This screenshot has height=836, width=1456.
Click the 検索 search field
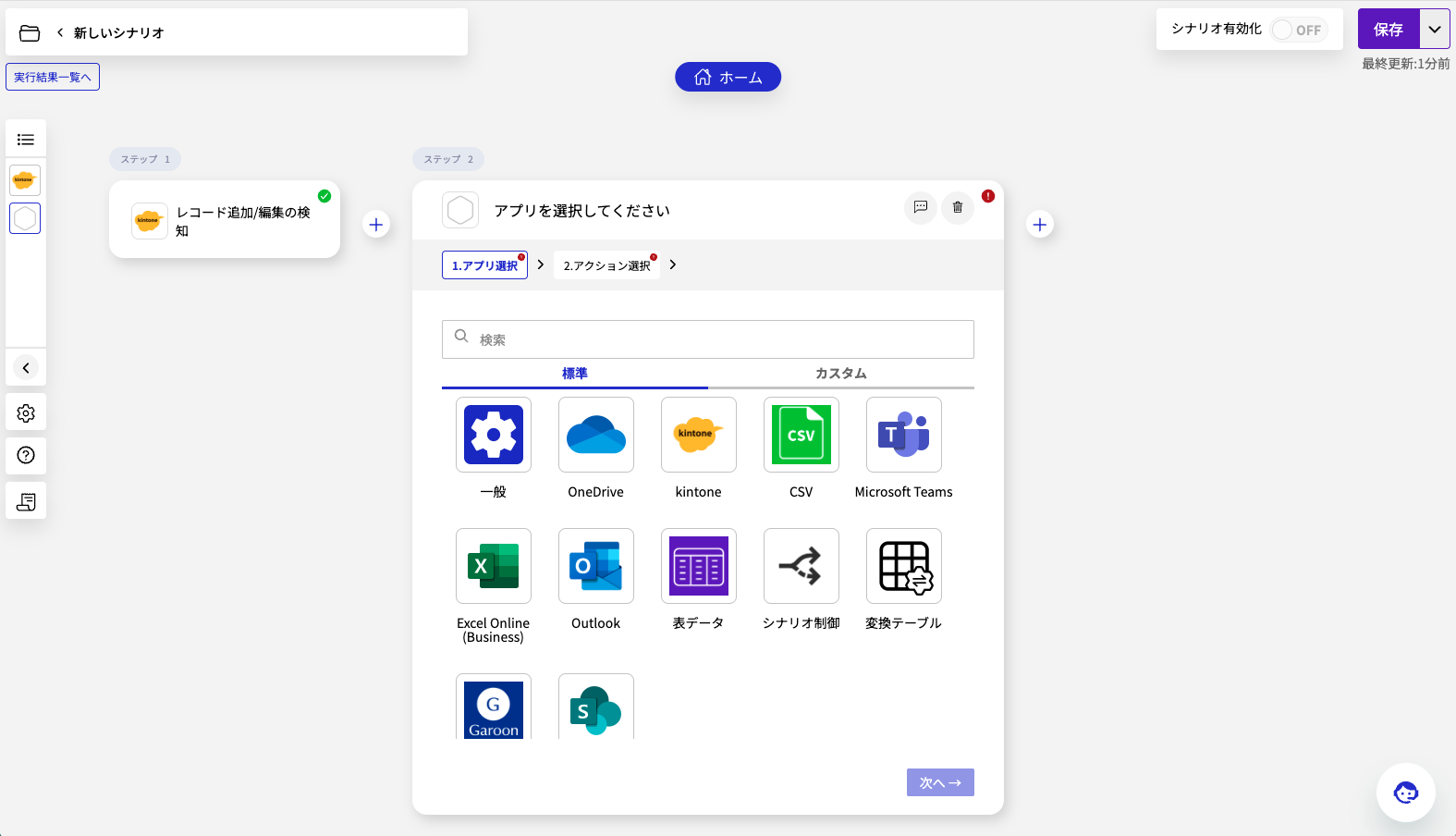[x=721, y=339]
